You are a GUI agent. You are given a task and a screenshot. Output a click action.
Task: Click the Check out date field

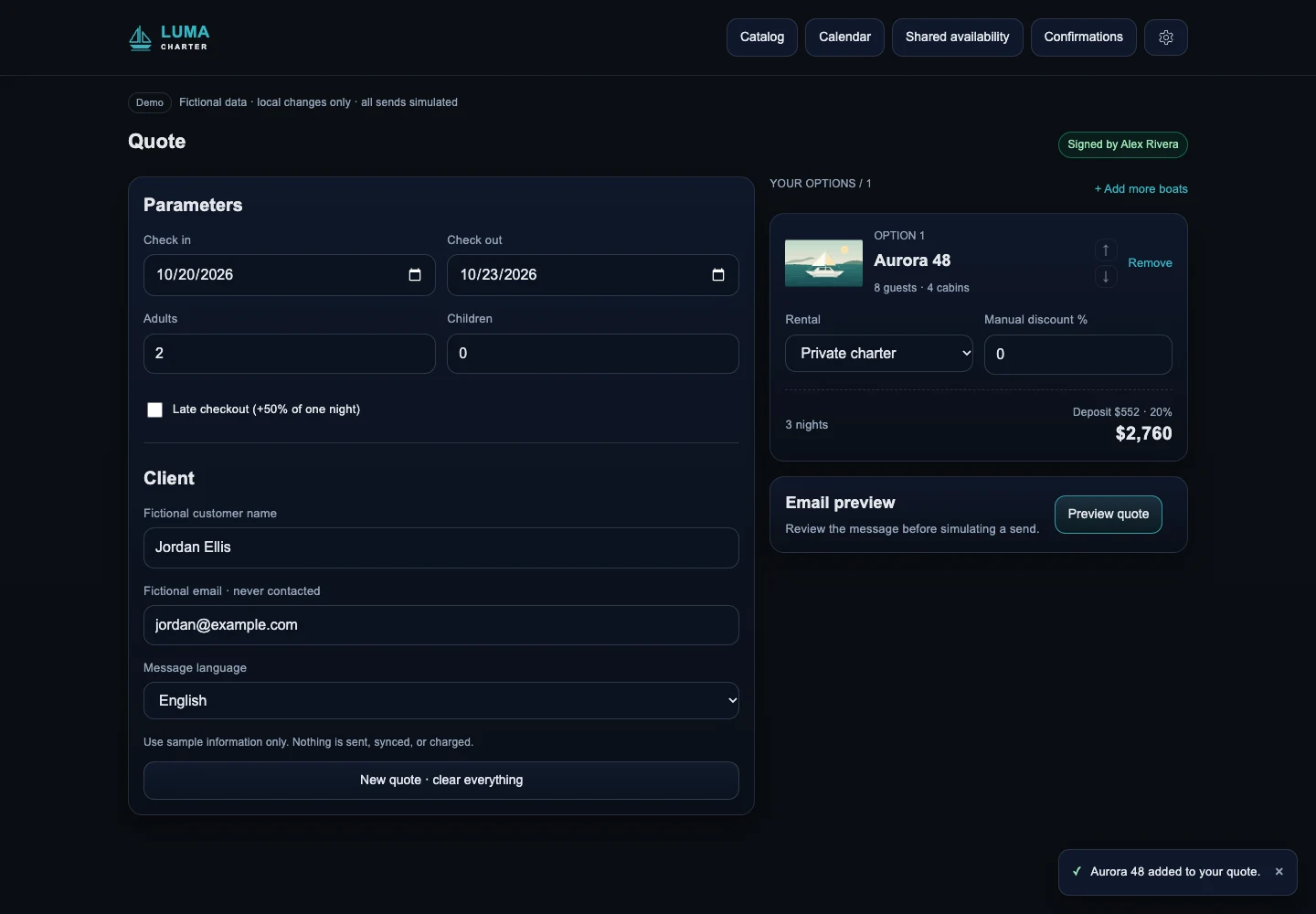pyautogui.click(x=593, y=275)
